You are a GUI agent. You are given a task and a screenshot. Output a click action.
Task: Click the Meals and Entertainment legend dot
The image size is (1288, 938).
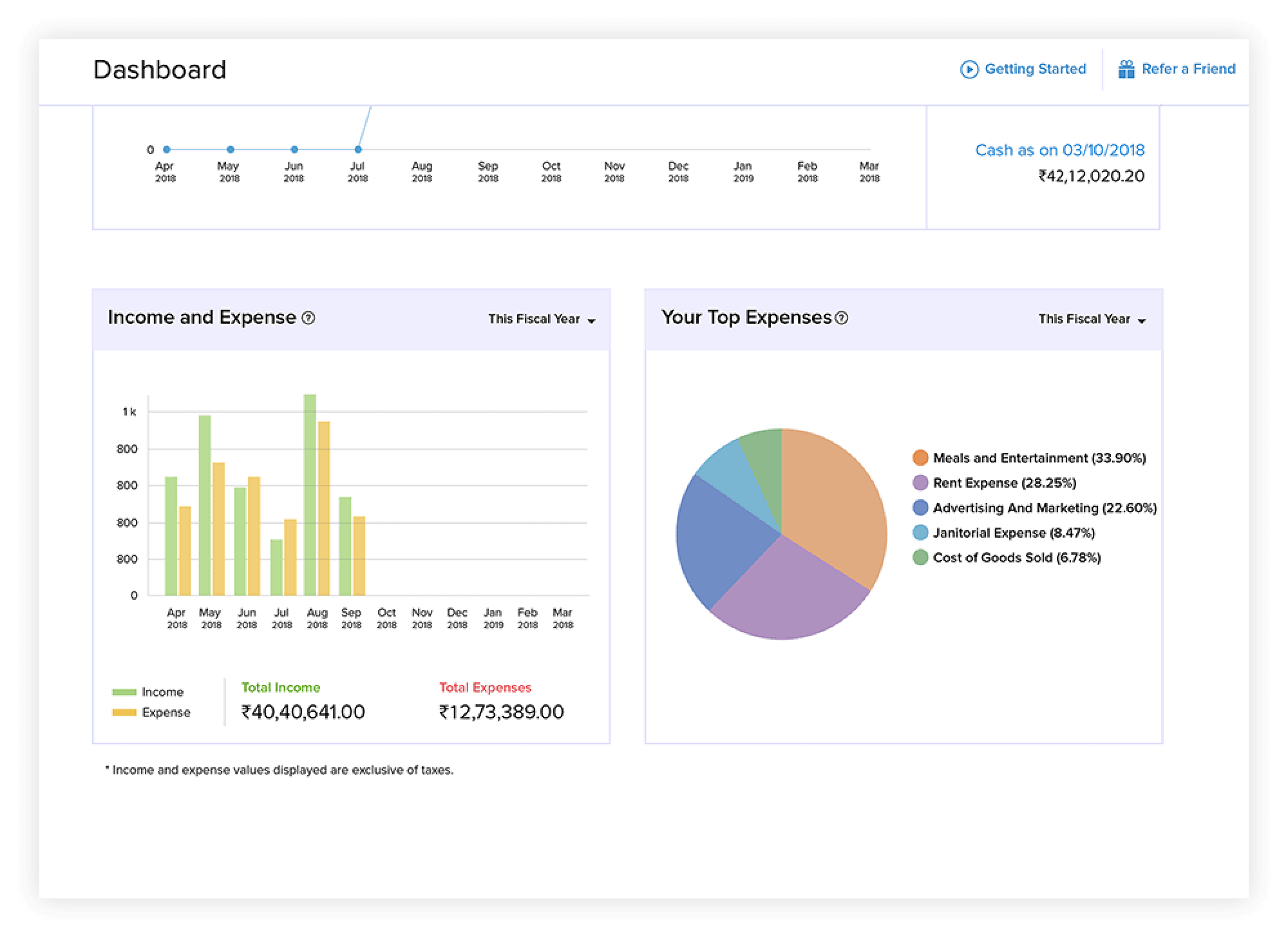coord(920,458)
